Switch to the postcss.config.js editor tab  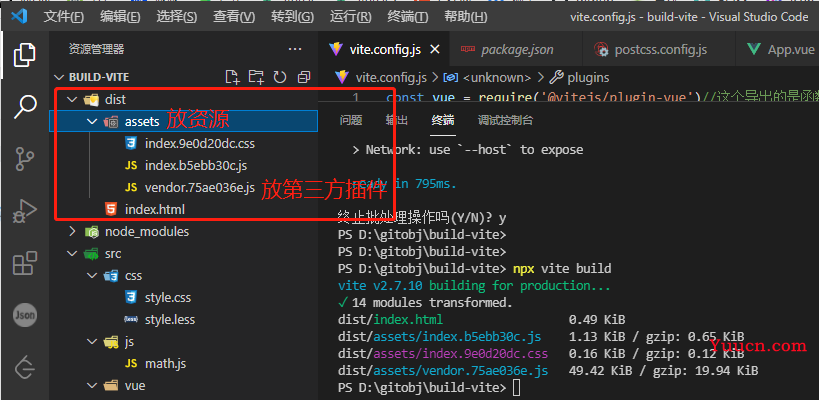click(660, 50)
